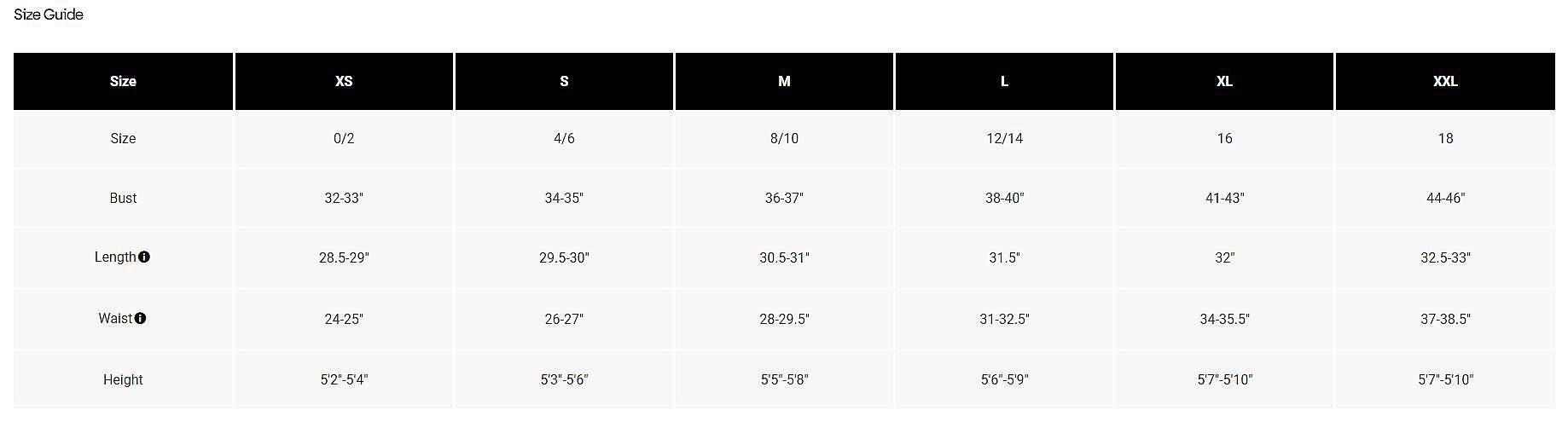Select the XXL column header
Screen dimensions: 1568x422
(1445, 81)
